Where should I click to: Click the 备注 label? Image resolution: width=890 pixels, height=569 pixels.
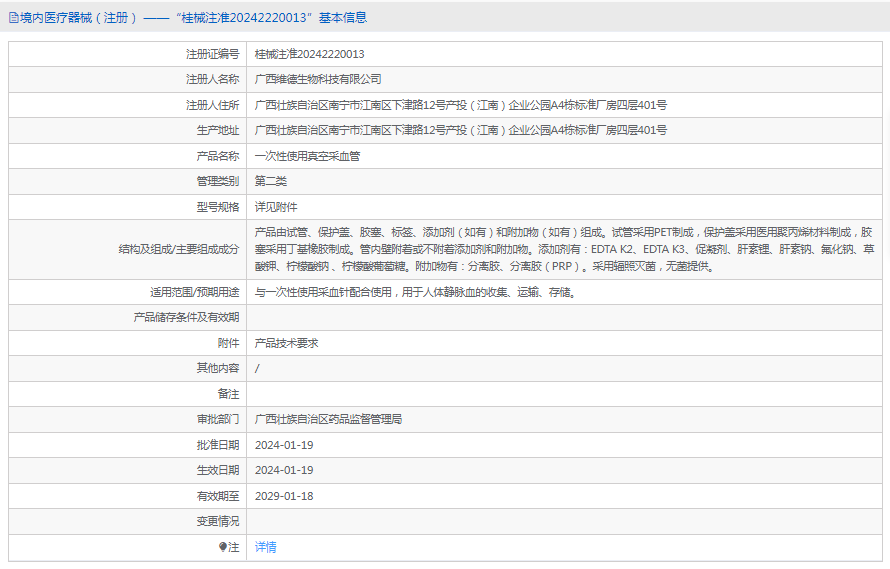coord(229,394)
